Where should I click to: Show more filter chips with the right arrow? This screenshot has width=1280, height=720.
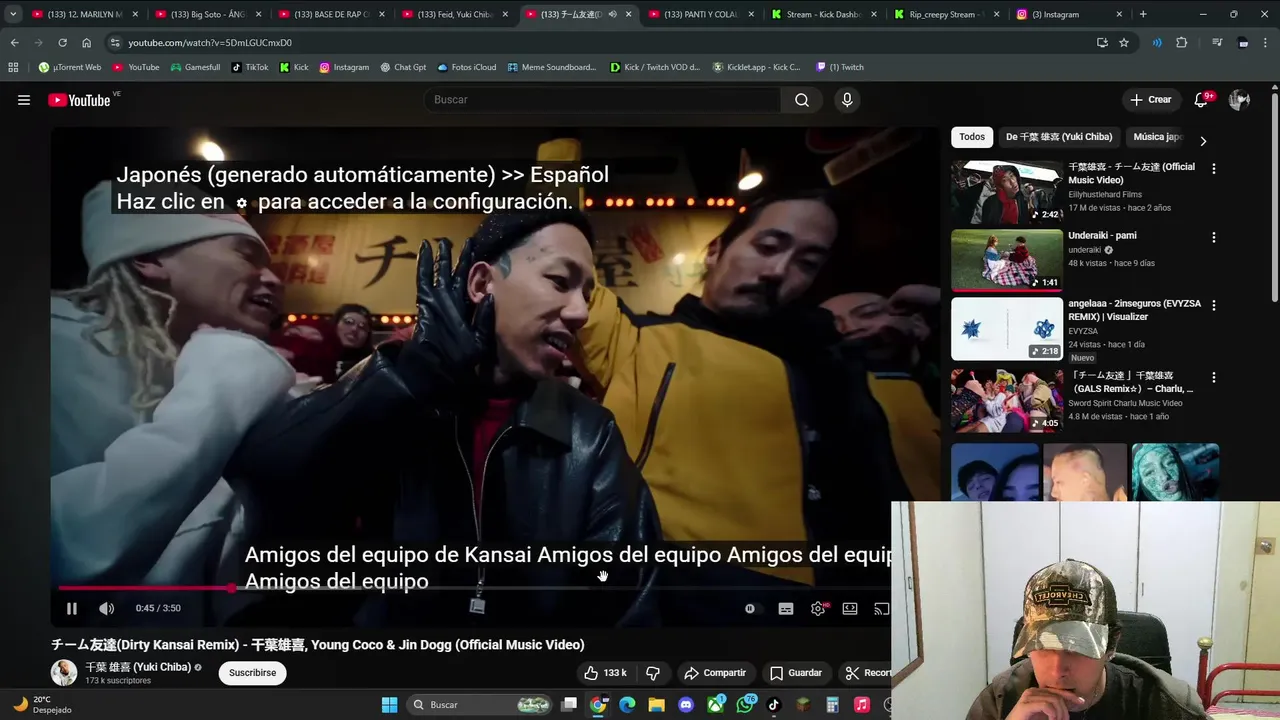coord(1203,141)
